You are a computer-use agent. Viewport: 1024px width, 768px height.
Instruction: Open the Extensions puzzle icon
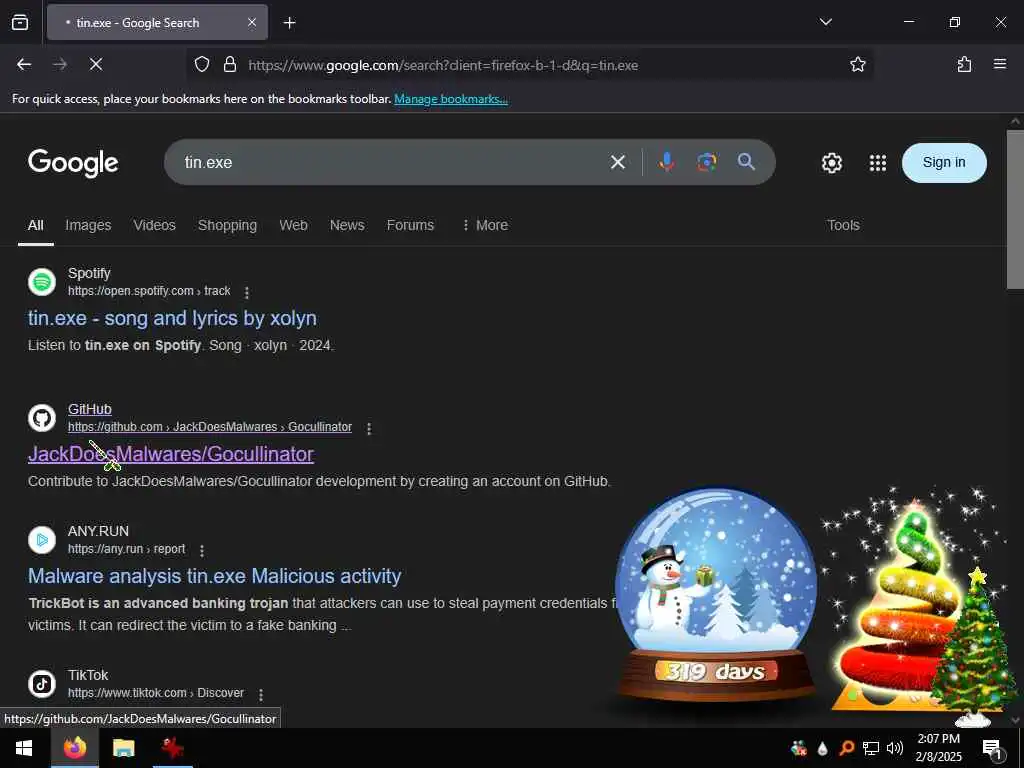[964, 64]
